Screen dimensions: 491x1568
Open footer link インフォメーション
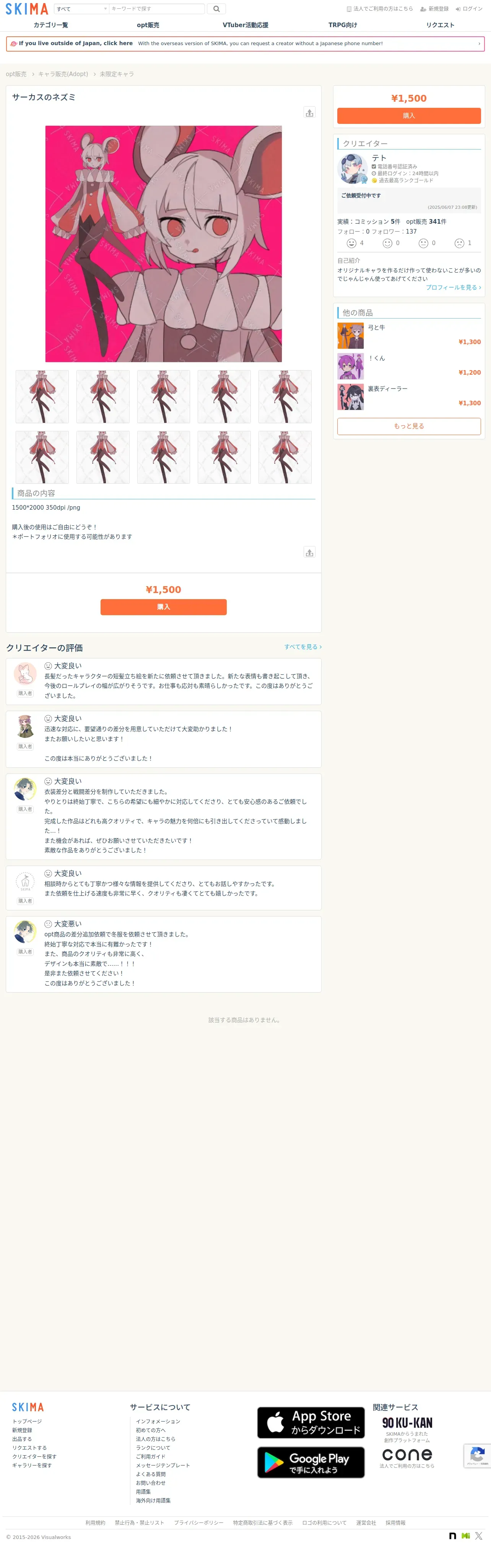point(158,1421)
